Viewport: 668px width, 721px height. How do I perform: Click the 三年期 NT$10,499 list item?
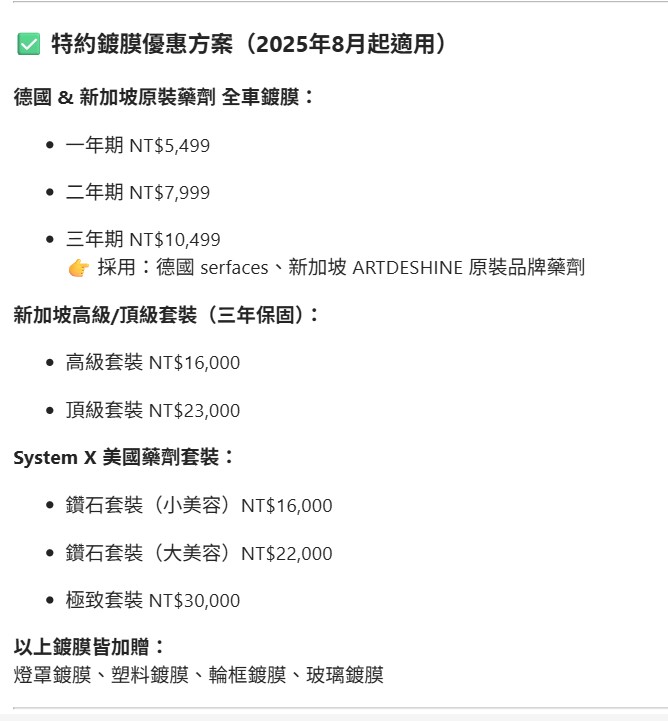point(142,240)
